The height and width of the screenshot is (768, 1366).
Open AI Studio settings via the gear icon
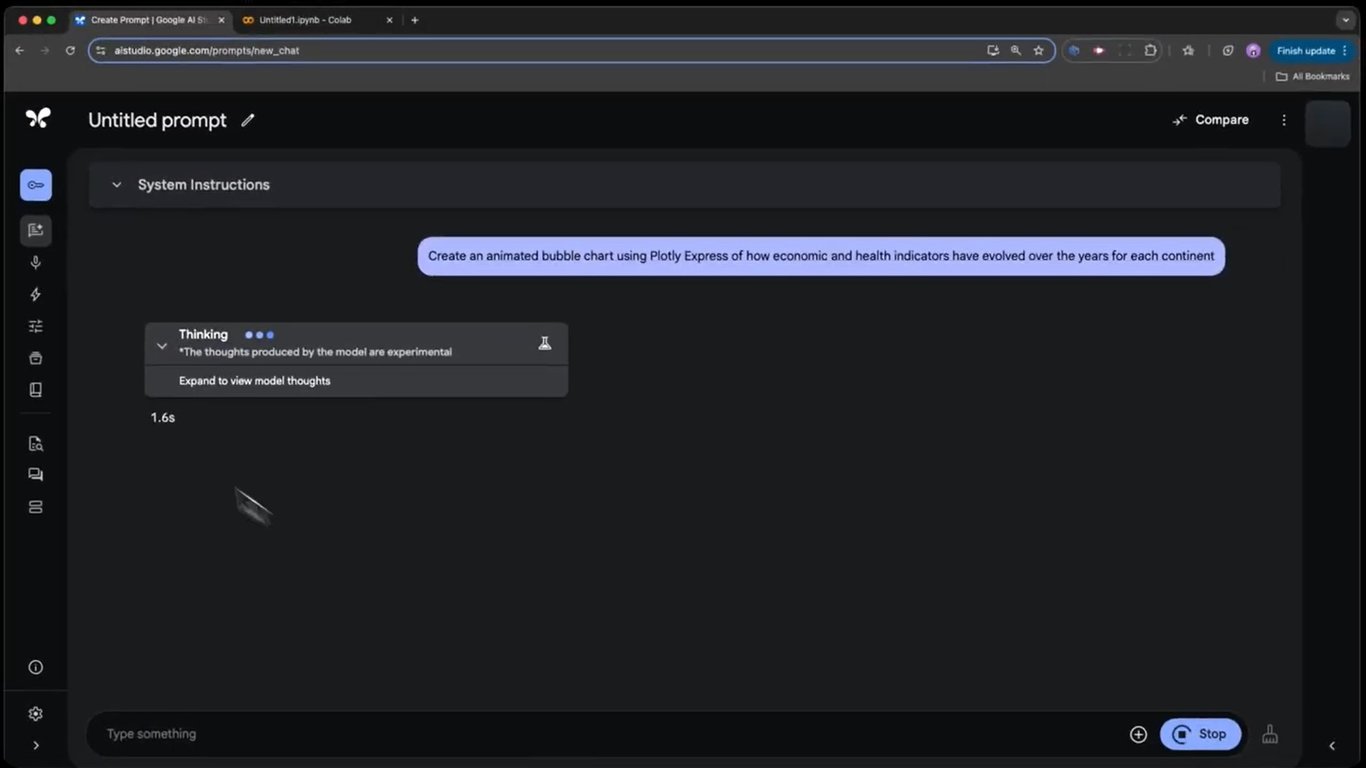coord(35,713)
